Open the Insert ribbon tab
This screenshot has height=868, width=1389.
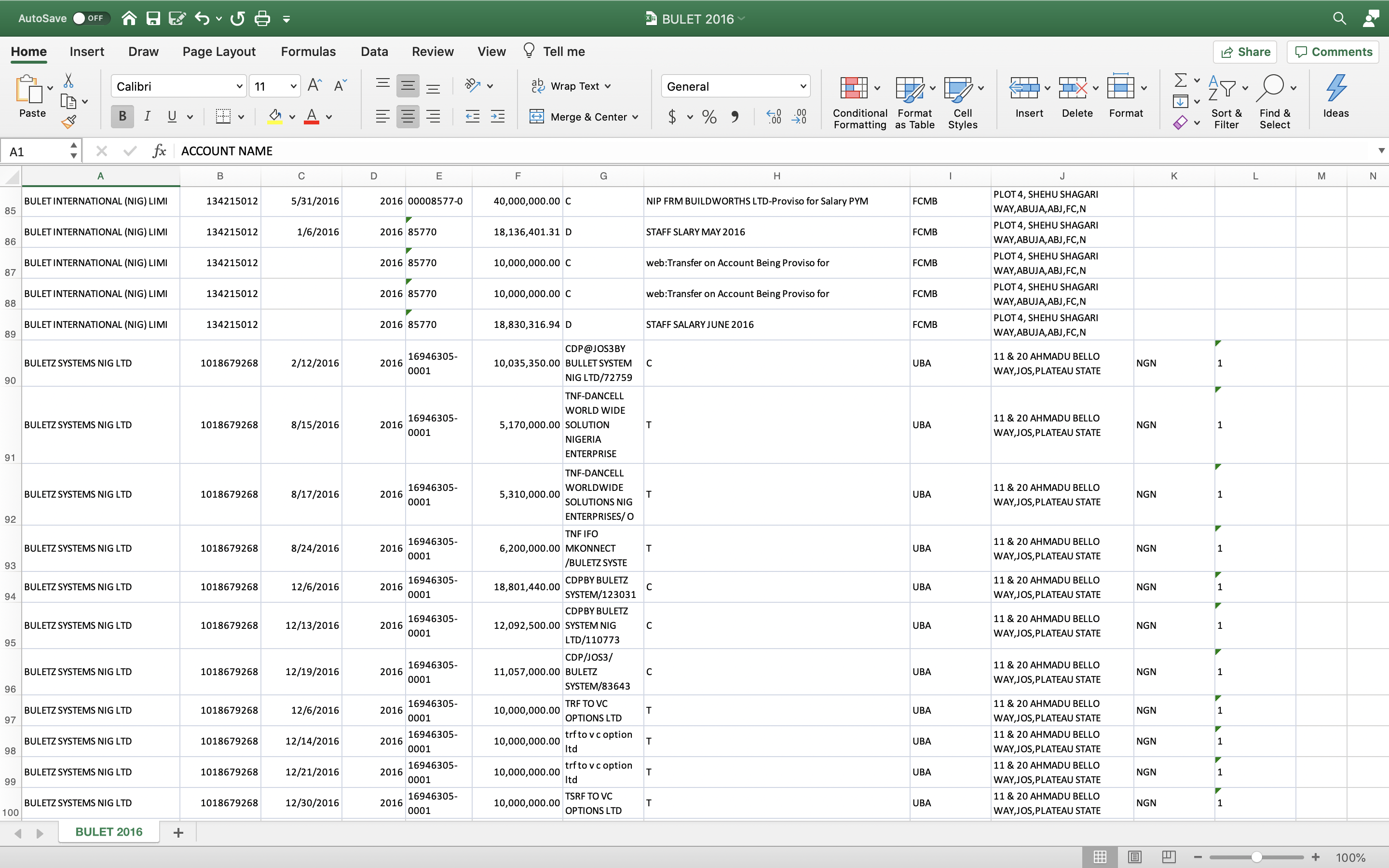click(87, 52)
